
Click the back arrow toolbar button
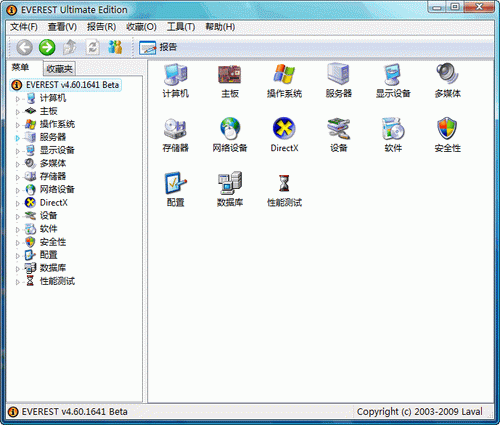click(x=24, y=47)
